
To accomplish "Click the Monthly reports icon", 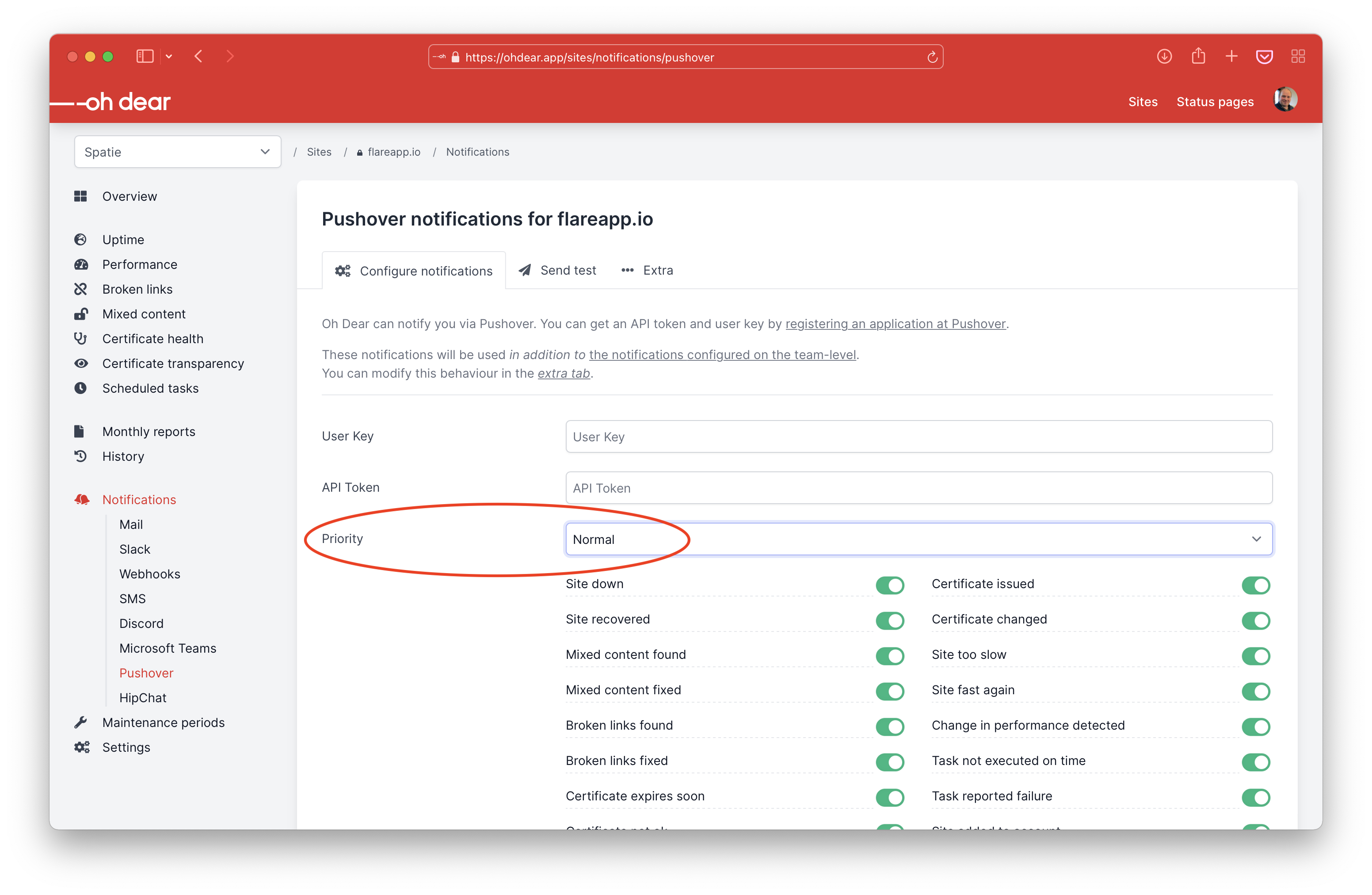I will point(82,431).
